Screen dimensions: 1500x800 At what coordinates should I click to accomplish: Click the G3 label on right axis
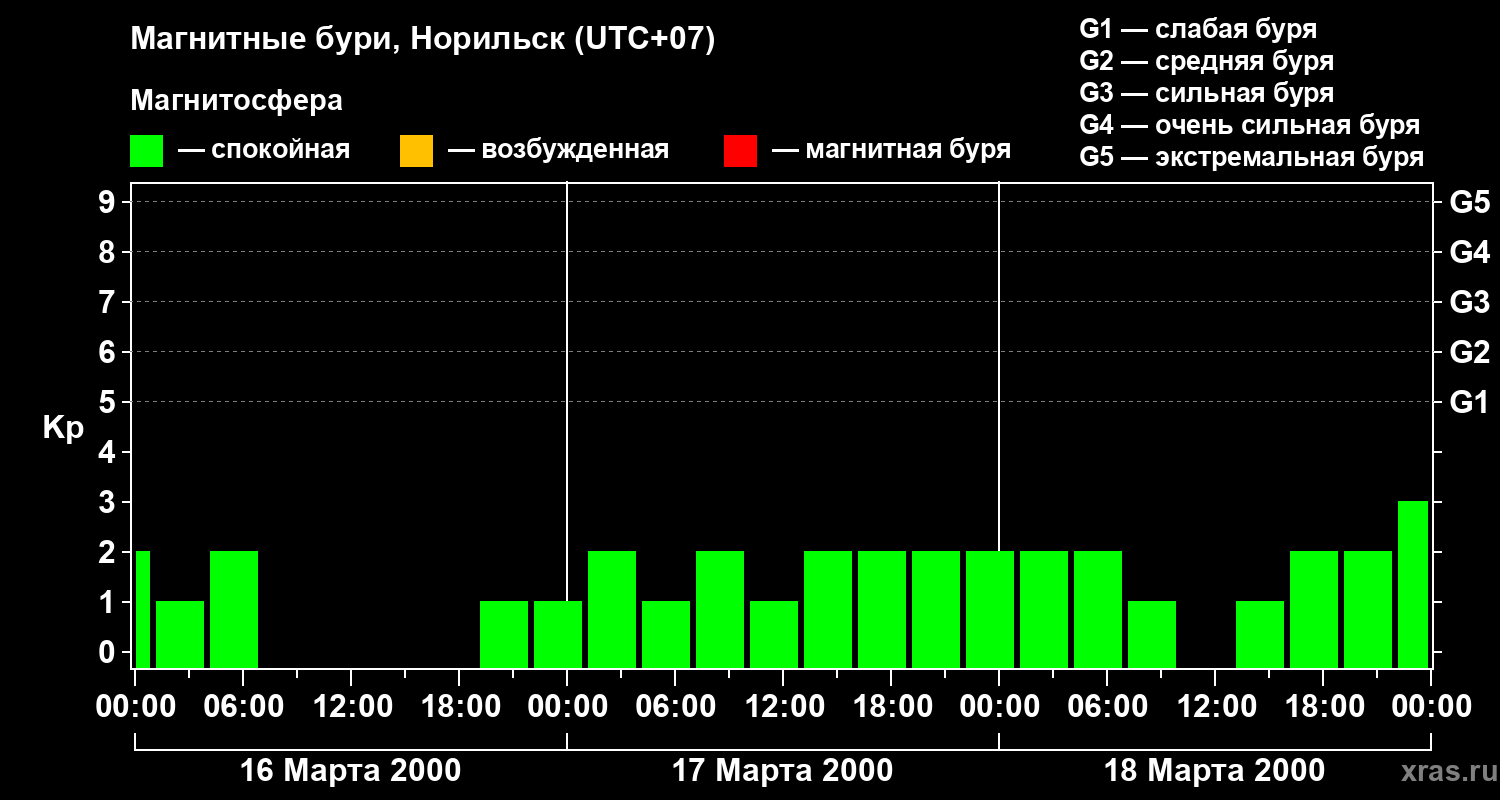(x=1469, y=302)
